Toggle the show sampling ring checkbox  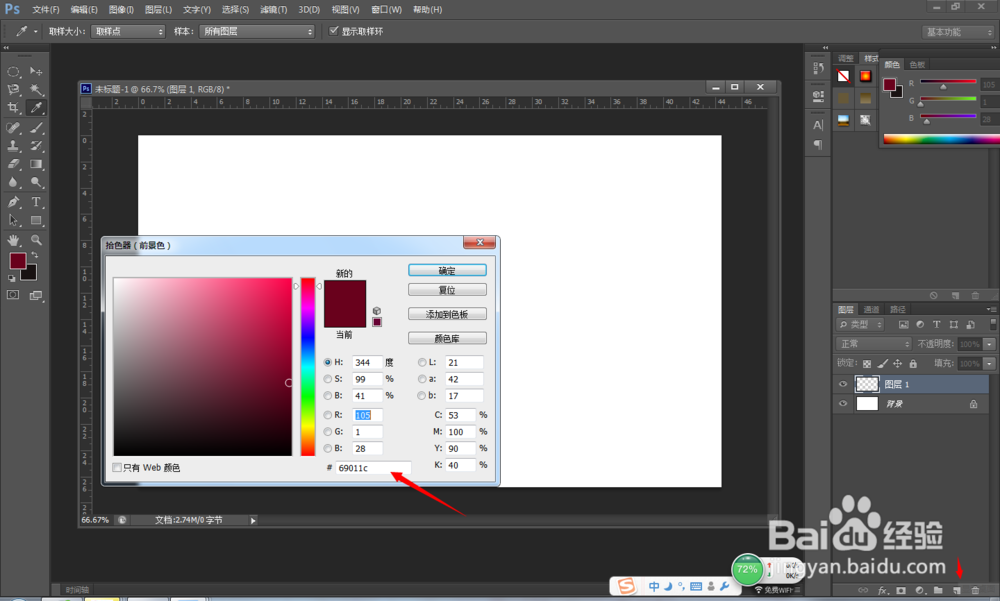334,31
